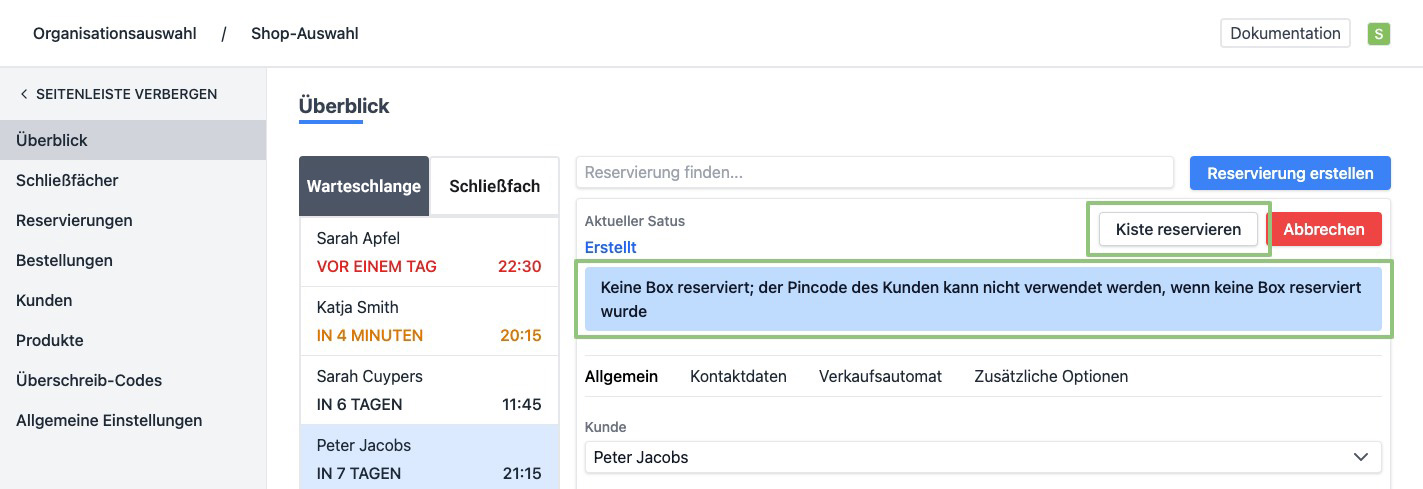The image size is (1423, 489).
Task: Go to Schließfächer in the sidebar
Action: (67, 180)
